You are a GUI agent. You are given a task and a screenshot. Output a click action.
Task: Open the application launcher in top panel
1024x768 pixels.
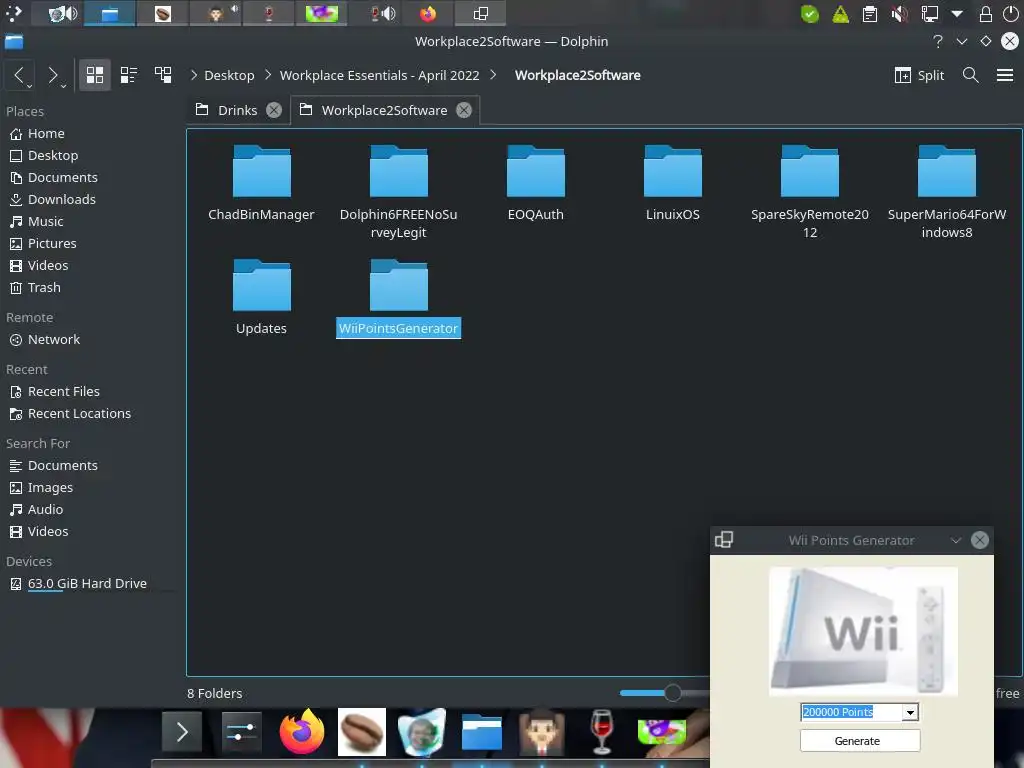[14, 13]
